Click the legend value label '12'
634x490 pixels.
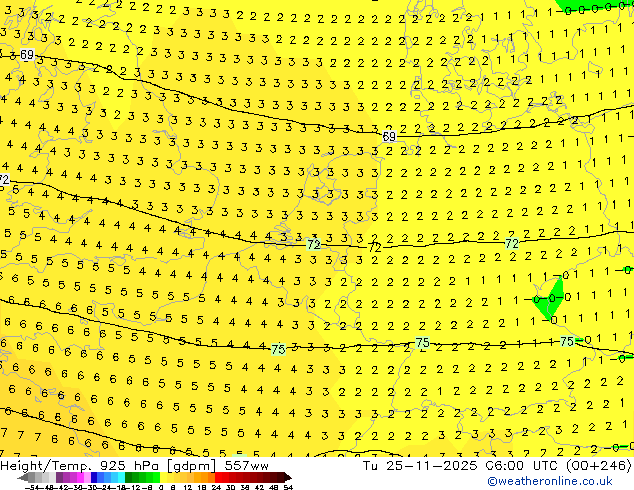click(188, 487)
